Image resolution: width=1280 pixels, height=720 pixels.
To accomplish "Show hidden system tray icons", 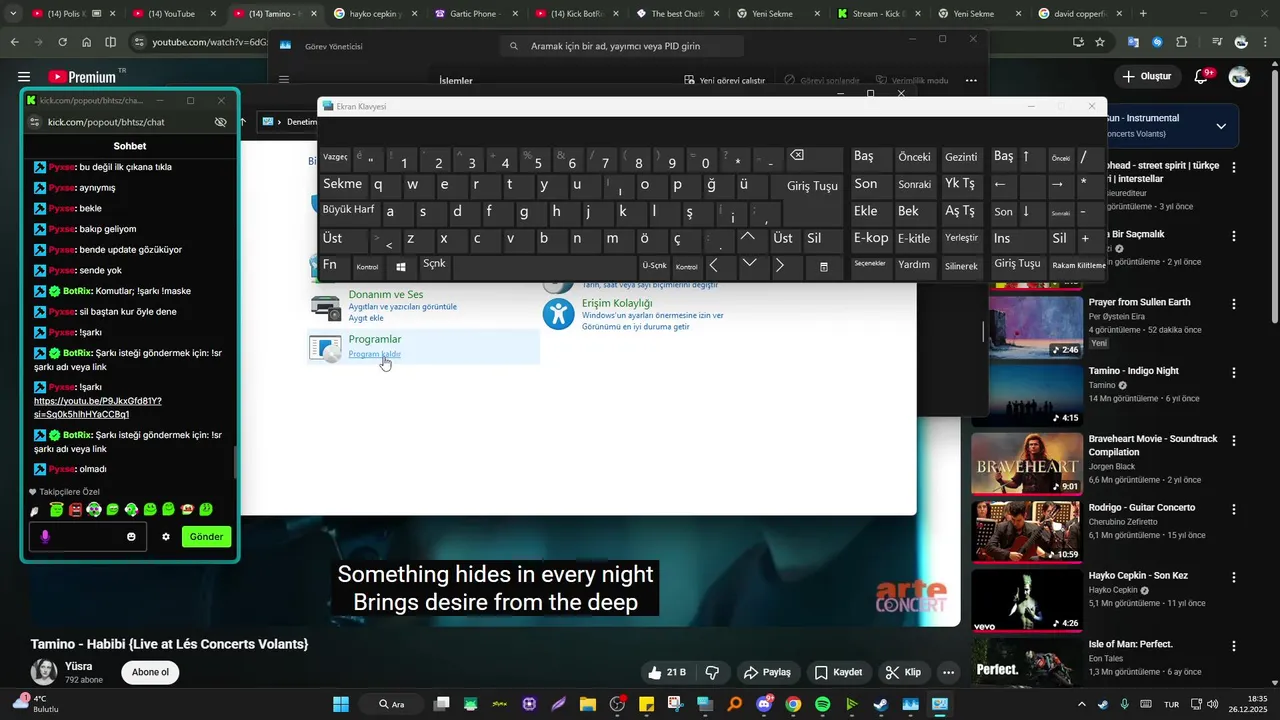I will tap(1081, 704).
